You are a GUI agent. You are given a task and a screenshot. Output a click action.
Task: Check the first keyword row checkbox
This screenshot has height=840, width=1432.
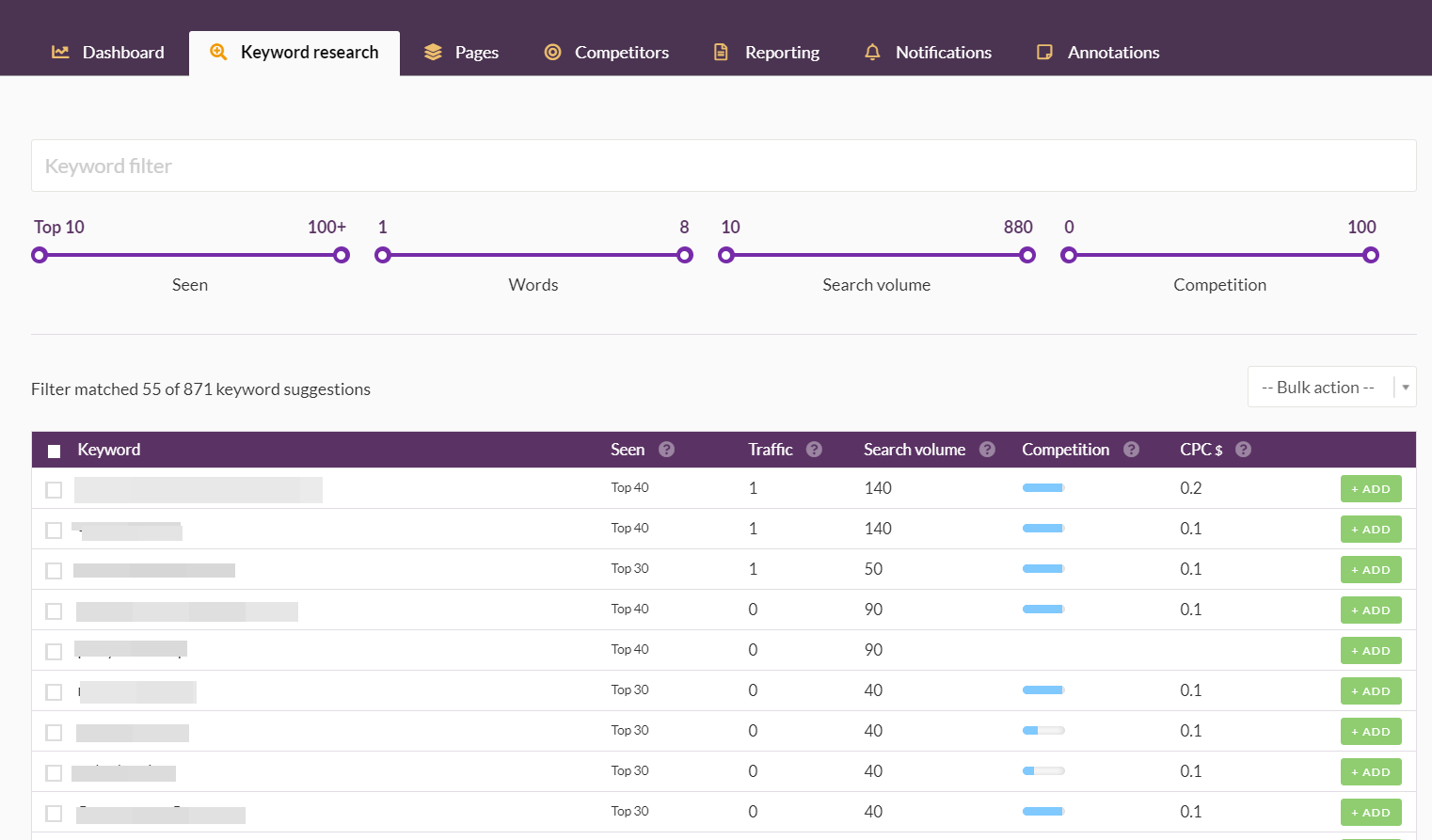click(55, 490)
